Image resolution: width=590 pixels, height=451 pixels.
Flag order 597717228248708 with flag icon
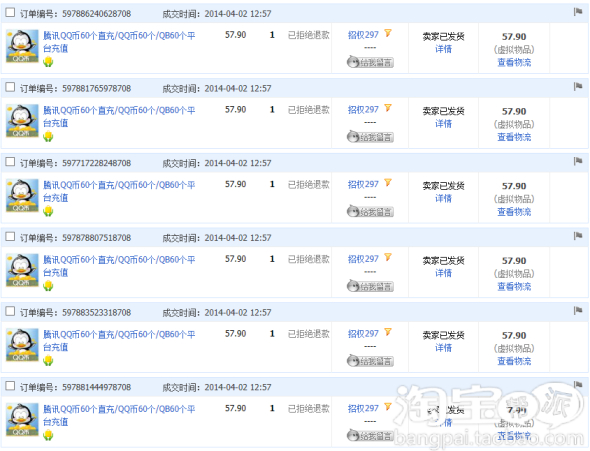coord(578,161)
